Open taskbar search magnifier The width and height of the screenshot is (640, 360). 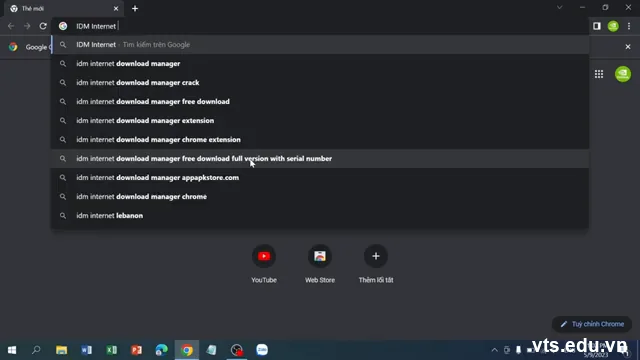(36, 350)
